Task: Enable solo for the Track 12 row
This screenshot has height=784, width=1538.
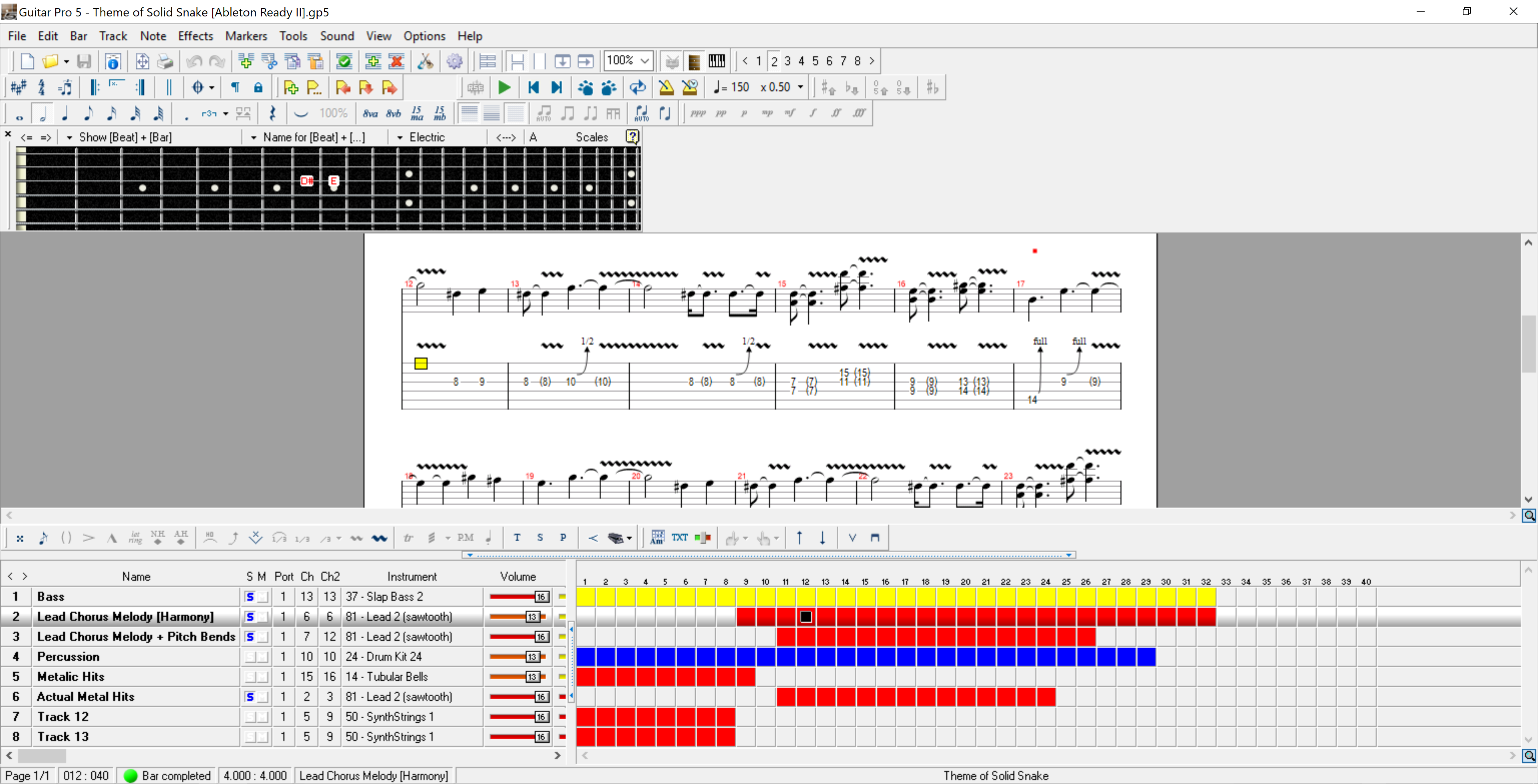Action: pyautogui.click(x=250, y=716)
